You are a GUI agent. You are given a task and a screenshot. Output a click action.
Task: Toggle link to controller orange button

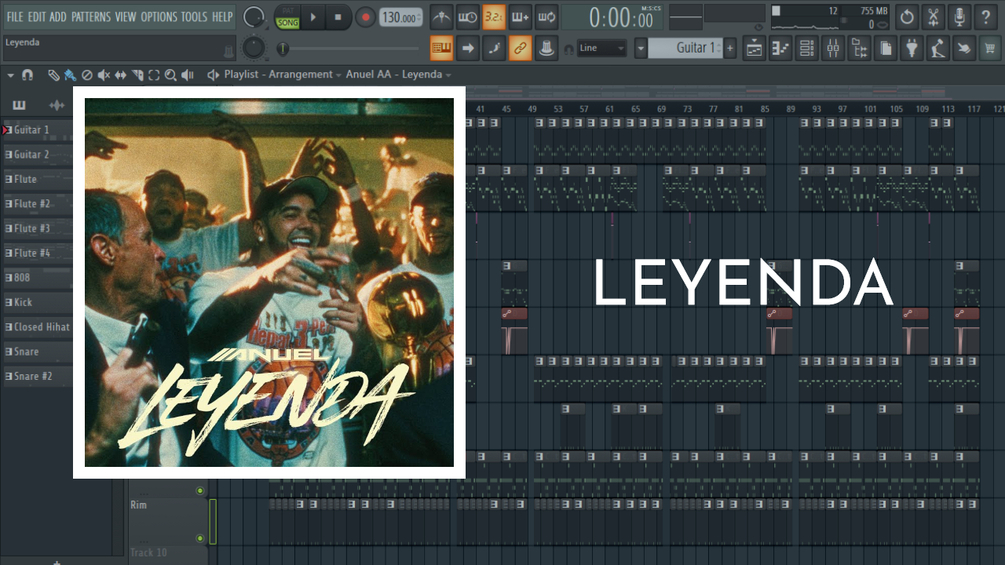[x=520, y=48]
